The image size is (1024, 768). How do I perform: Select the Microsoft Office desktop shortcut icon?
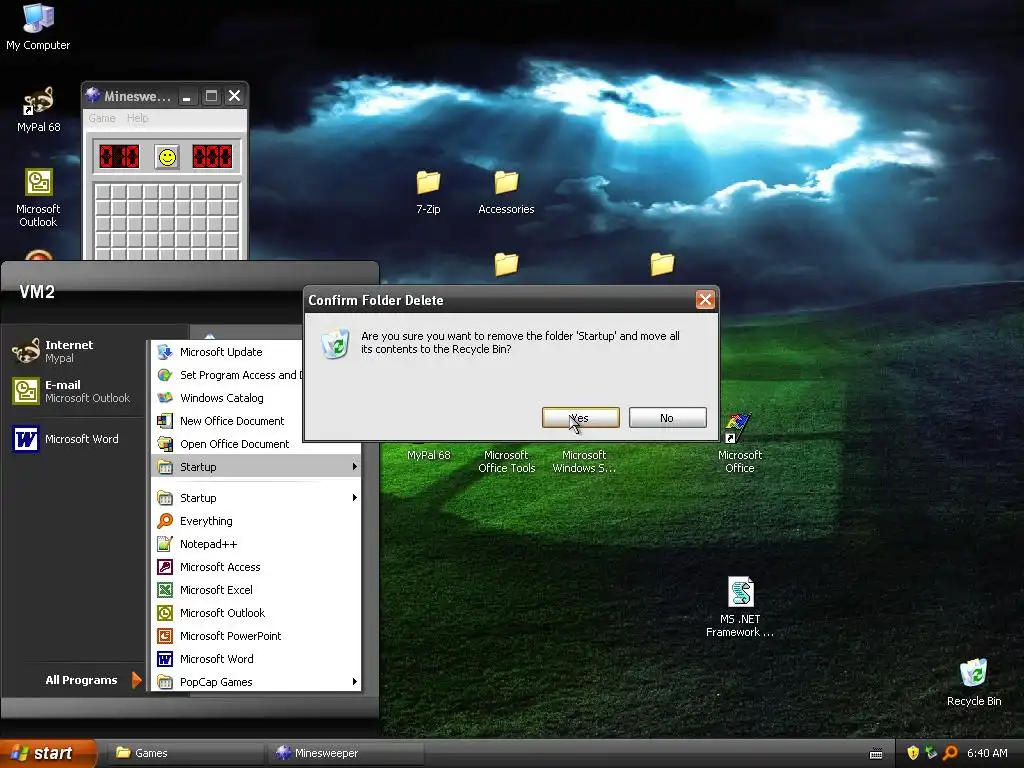pos(739,442)
